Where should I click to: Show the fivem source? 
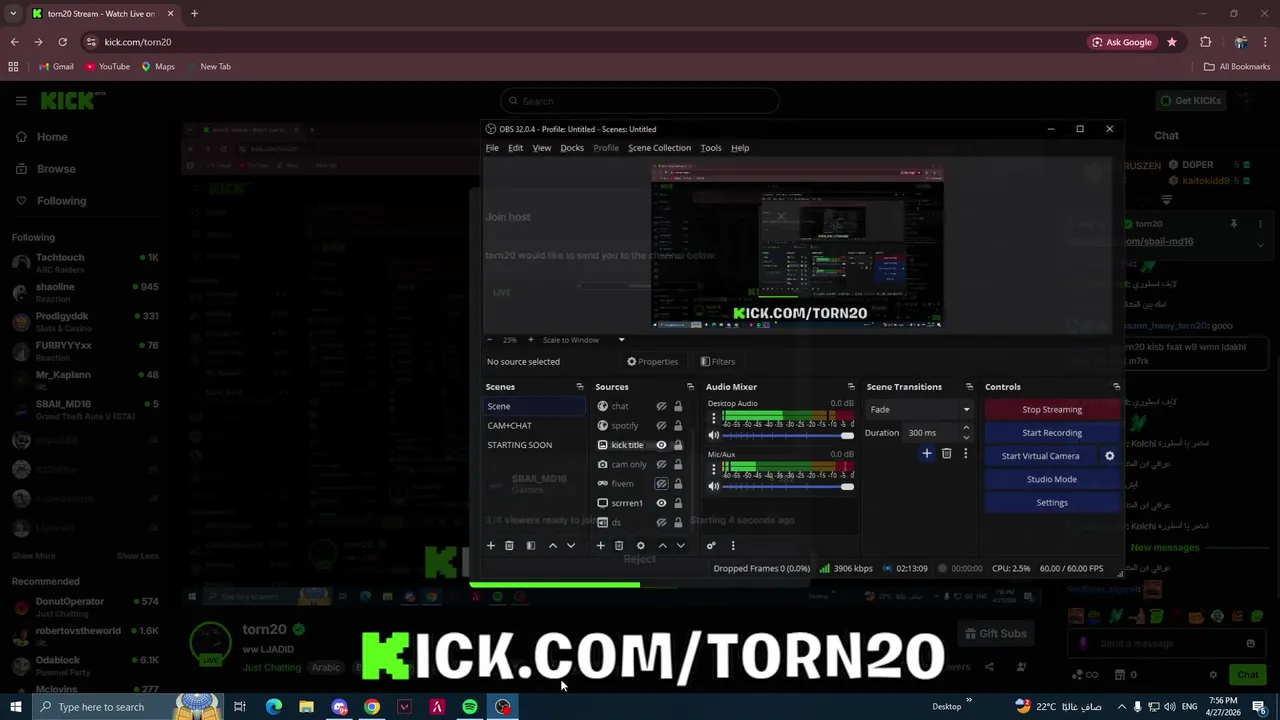pos(661,484)
